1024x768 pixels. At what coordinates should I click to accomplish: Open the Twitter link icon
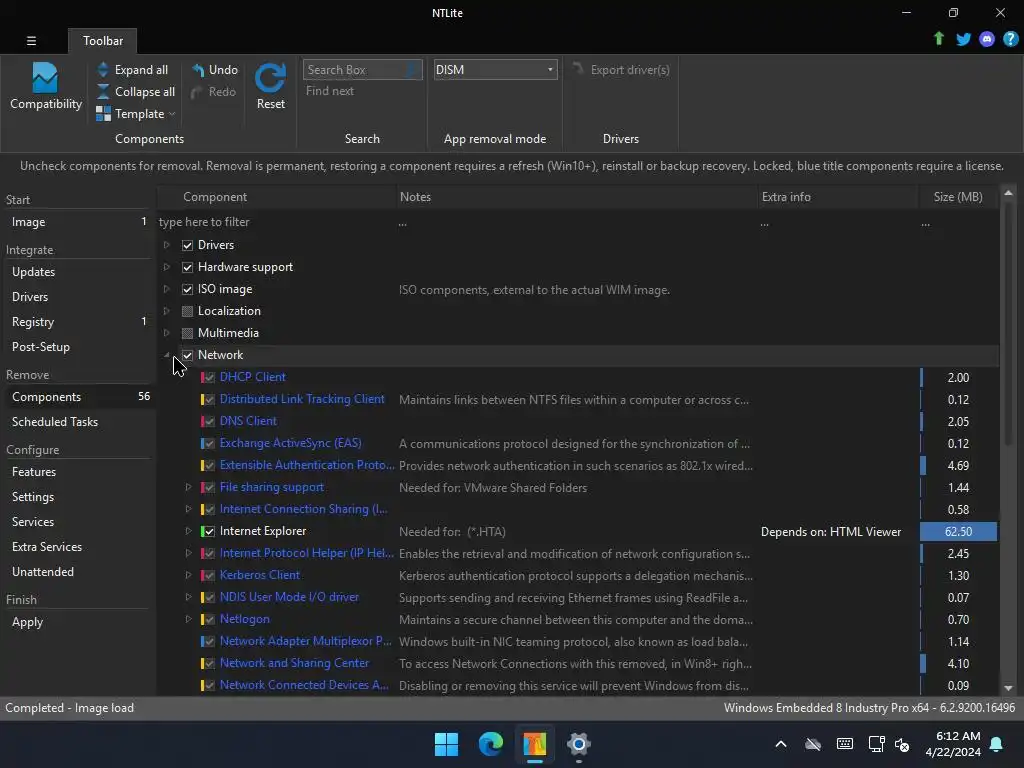point(963,39)
